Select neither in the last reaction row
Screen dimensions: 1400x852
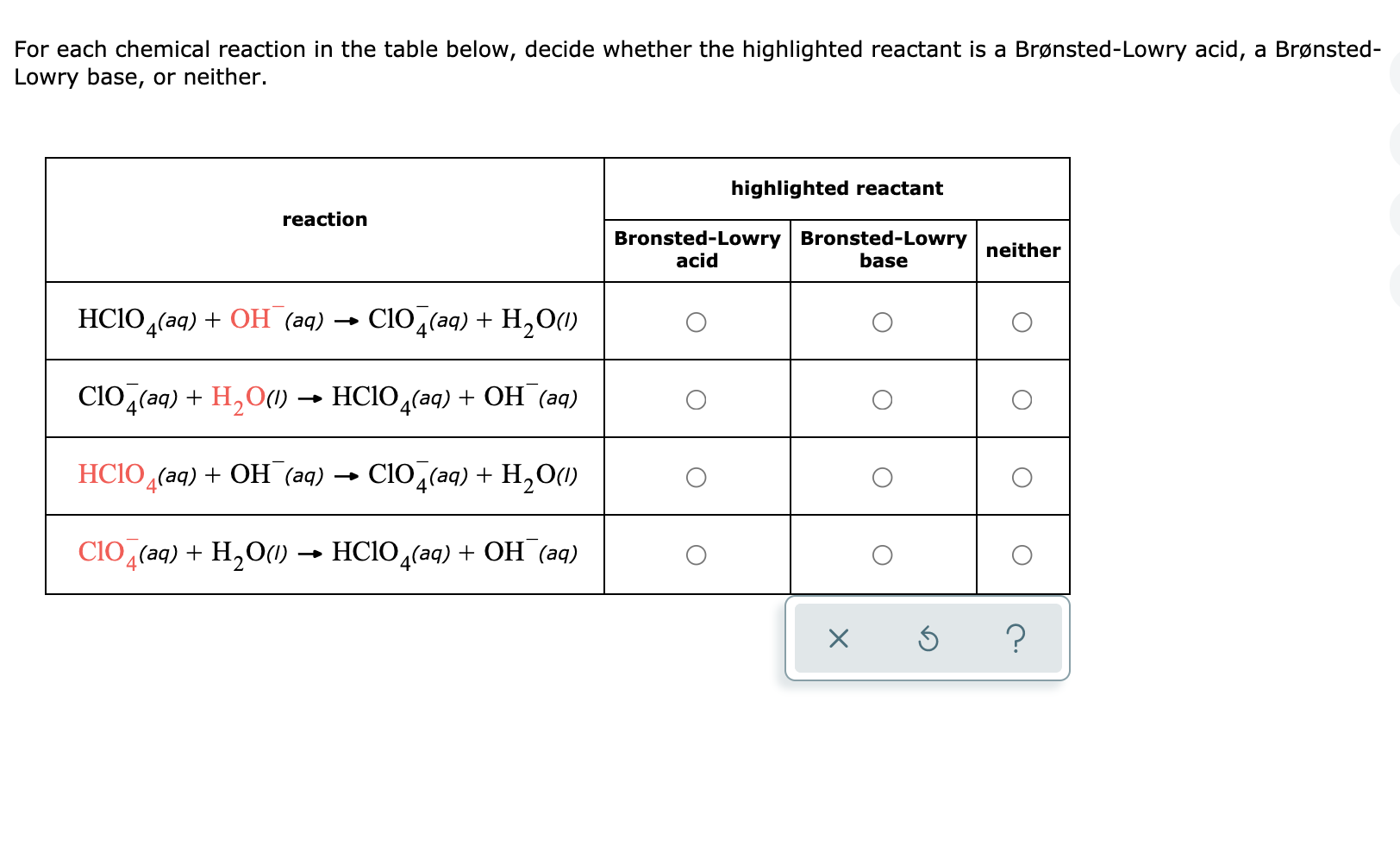[1022, 555]
